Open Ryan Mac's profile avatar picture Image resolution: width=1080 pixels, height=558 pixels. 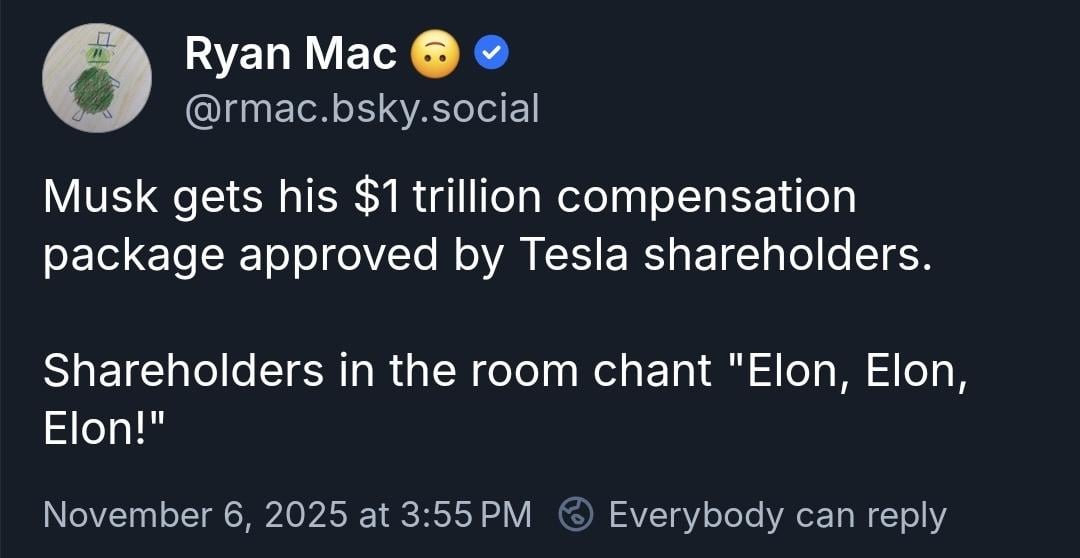coord(97,77)
